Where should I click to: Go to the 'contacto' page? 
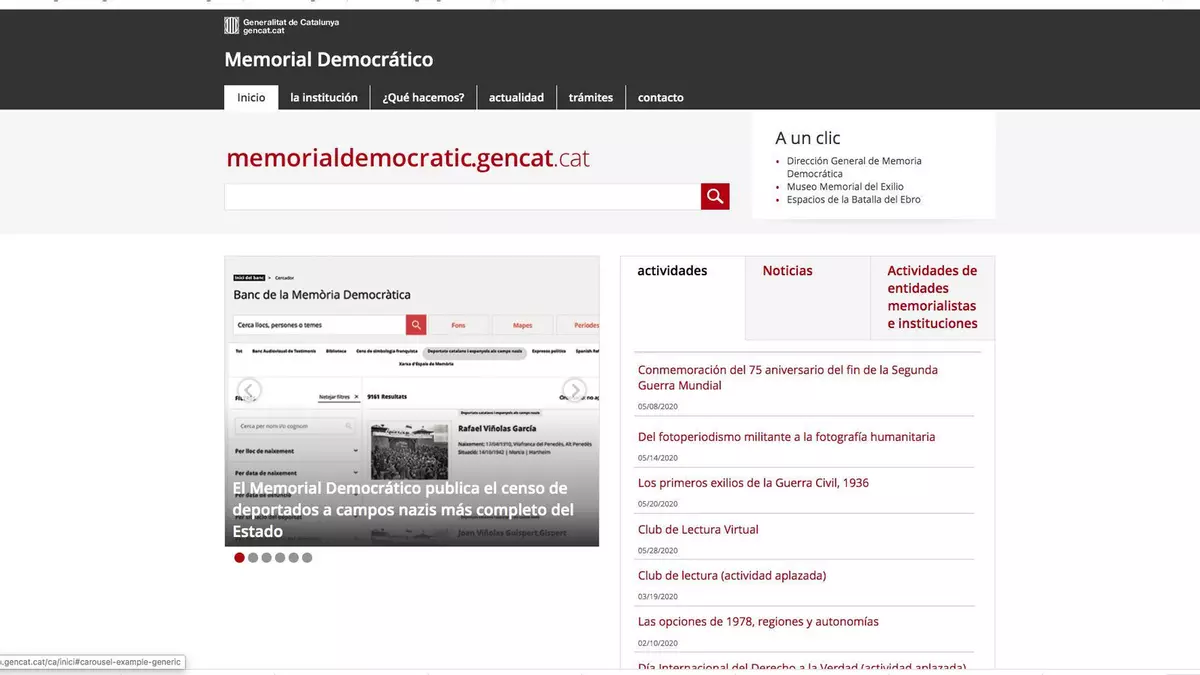(660, 98)
